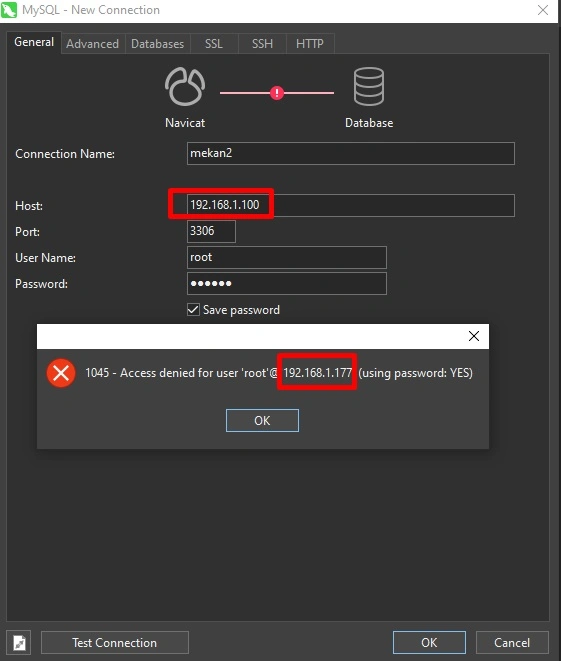Focus the Port number field
Viewport: 561px width, 661px height.
[211, 231]
